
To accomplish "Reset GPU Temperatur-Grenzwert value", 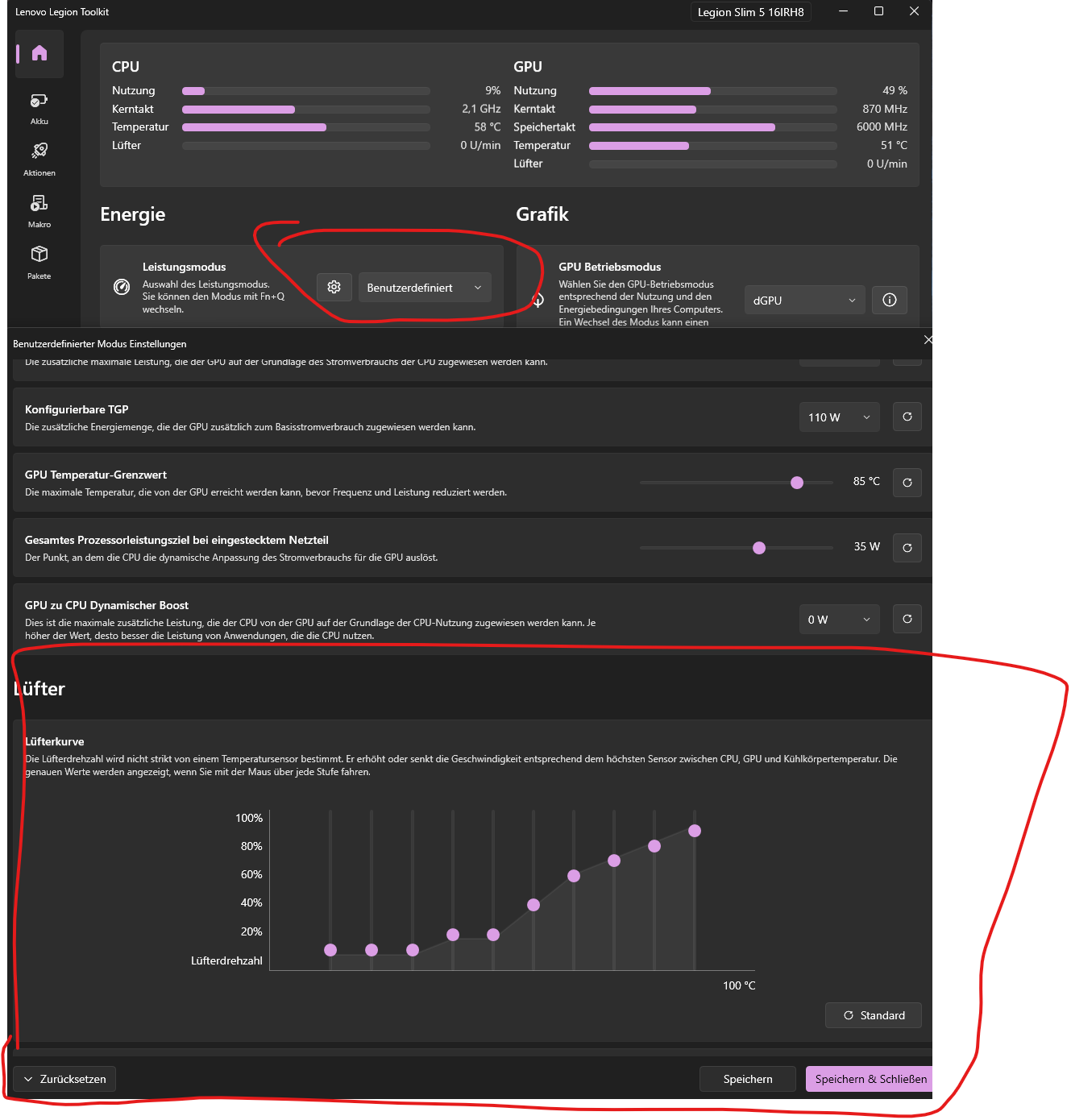I will (907, 482).
